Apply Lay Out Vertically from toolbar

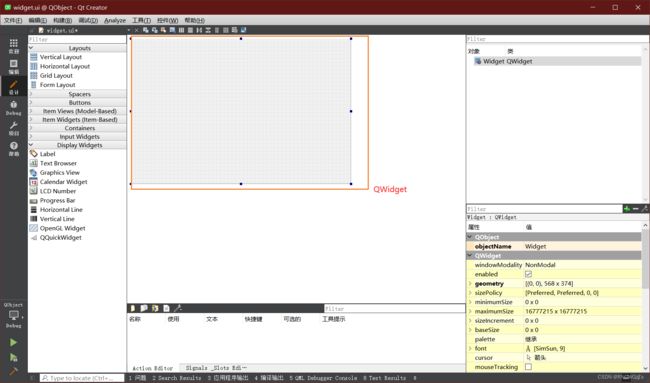(190, 30)
